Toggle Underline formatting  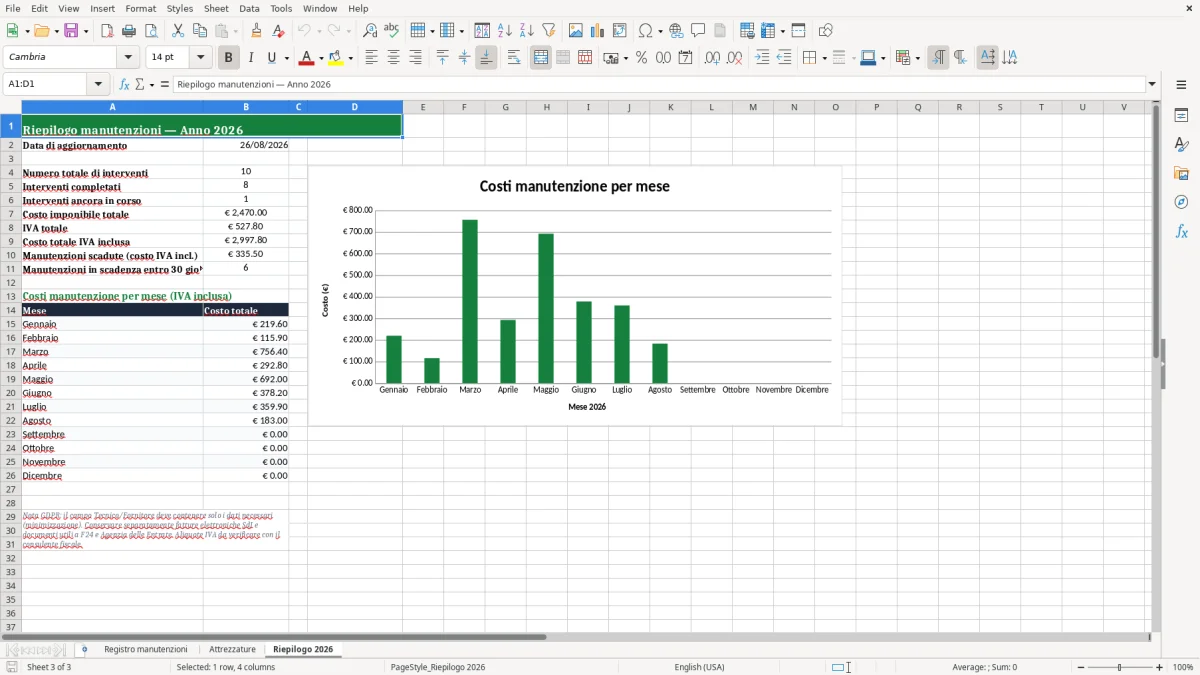click(271, 58)
